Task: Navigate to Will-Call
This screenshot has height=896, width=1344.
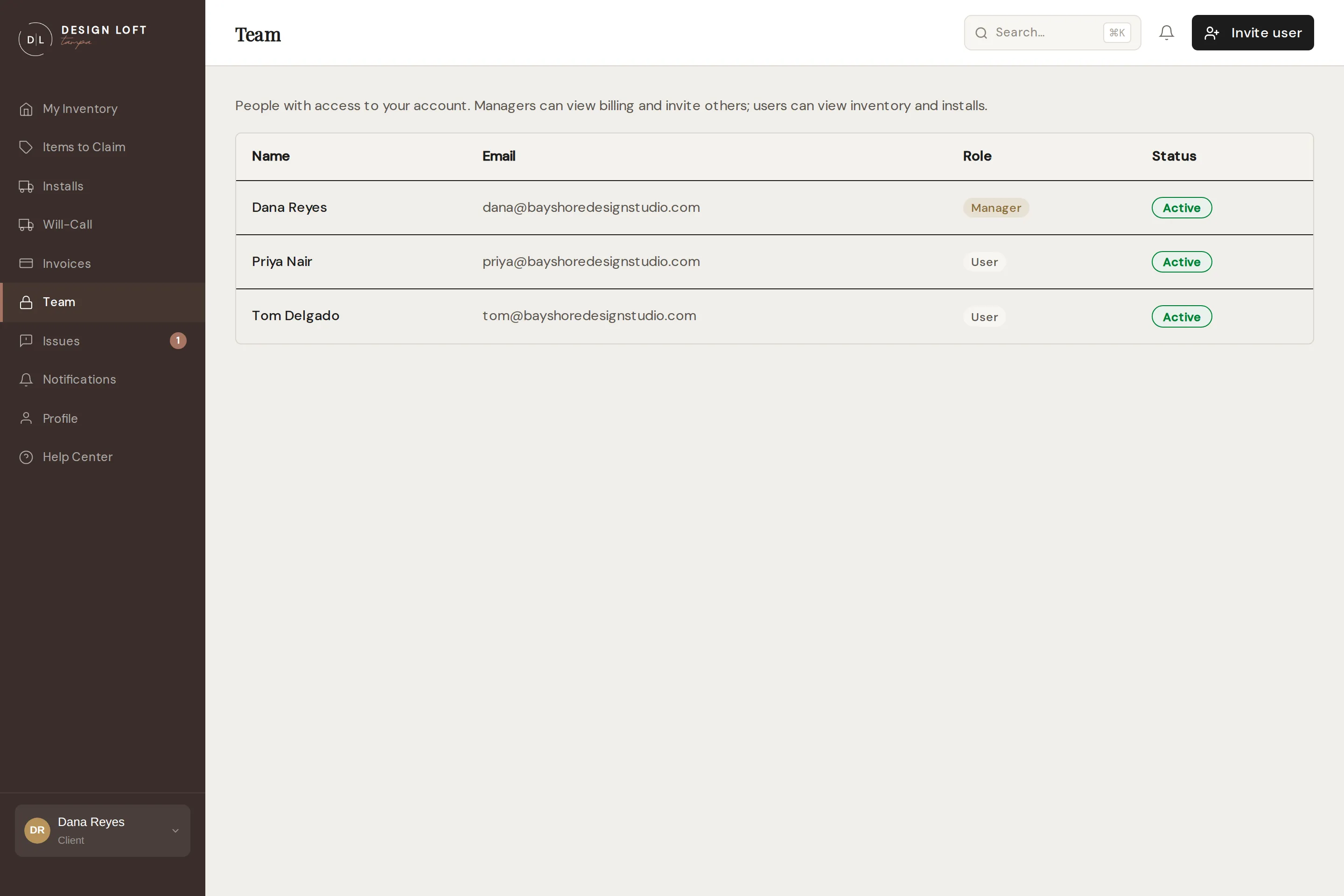Action: click(103, 224)
